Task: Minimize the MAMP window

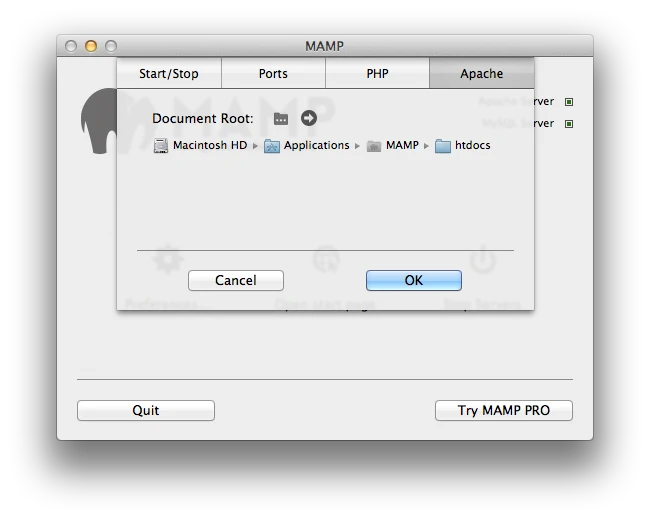Action: [x=91, y=46]
